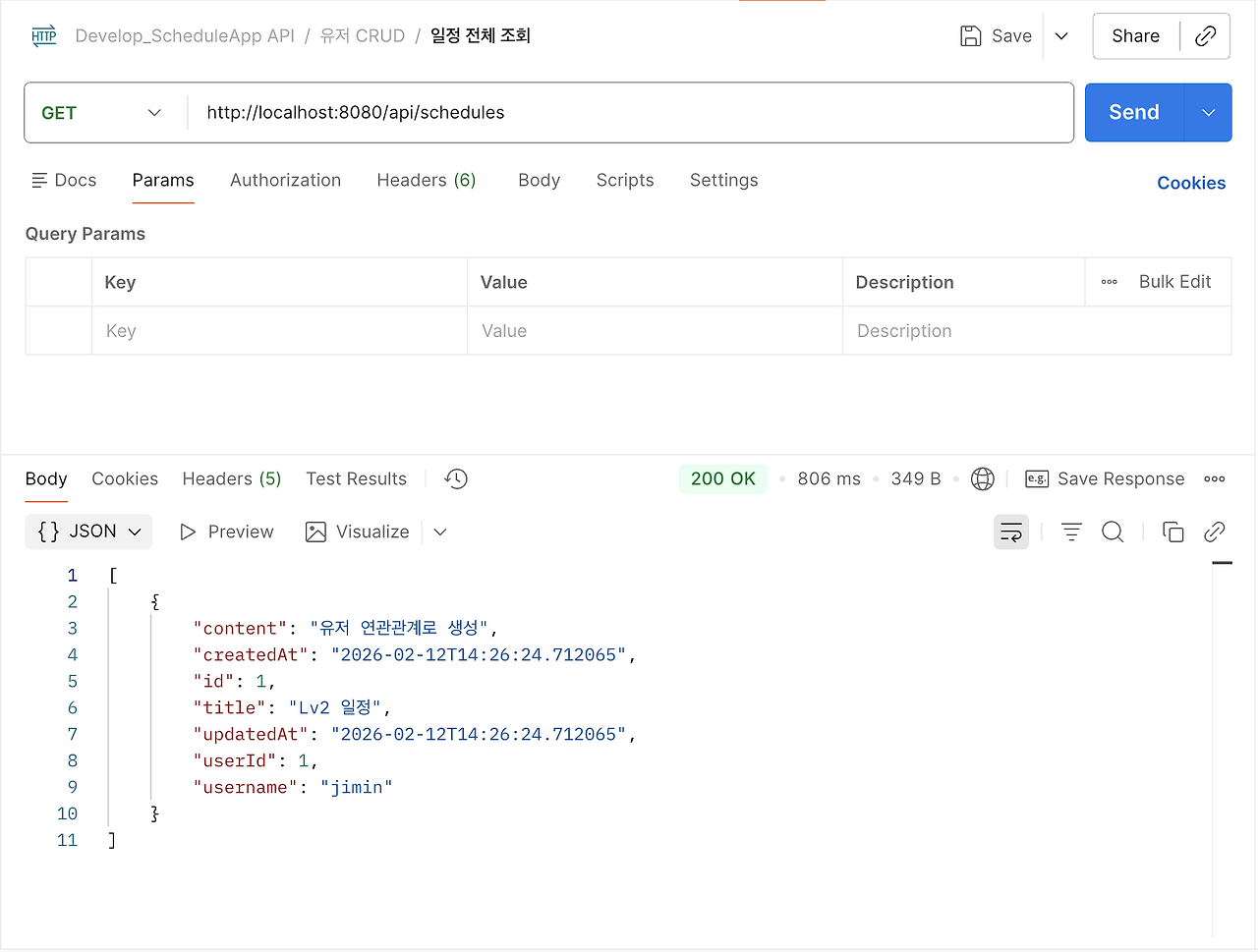The width and height of the screenshot is (1258, 952).
Task: Click the 200 OK status badge
Action: coord(723,478)
